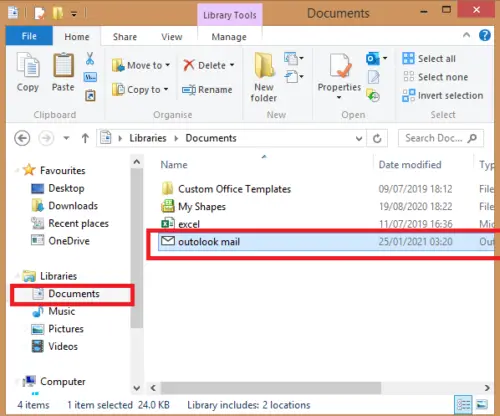Click the horizontal scrollbar thumb in the file list

(x=271, y=388)
